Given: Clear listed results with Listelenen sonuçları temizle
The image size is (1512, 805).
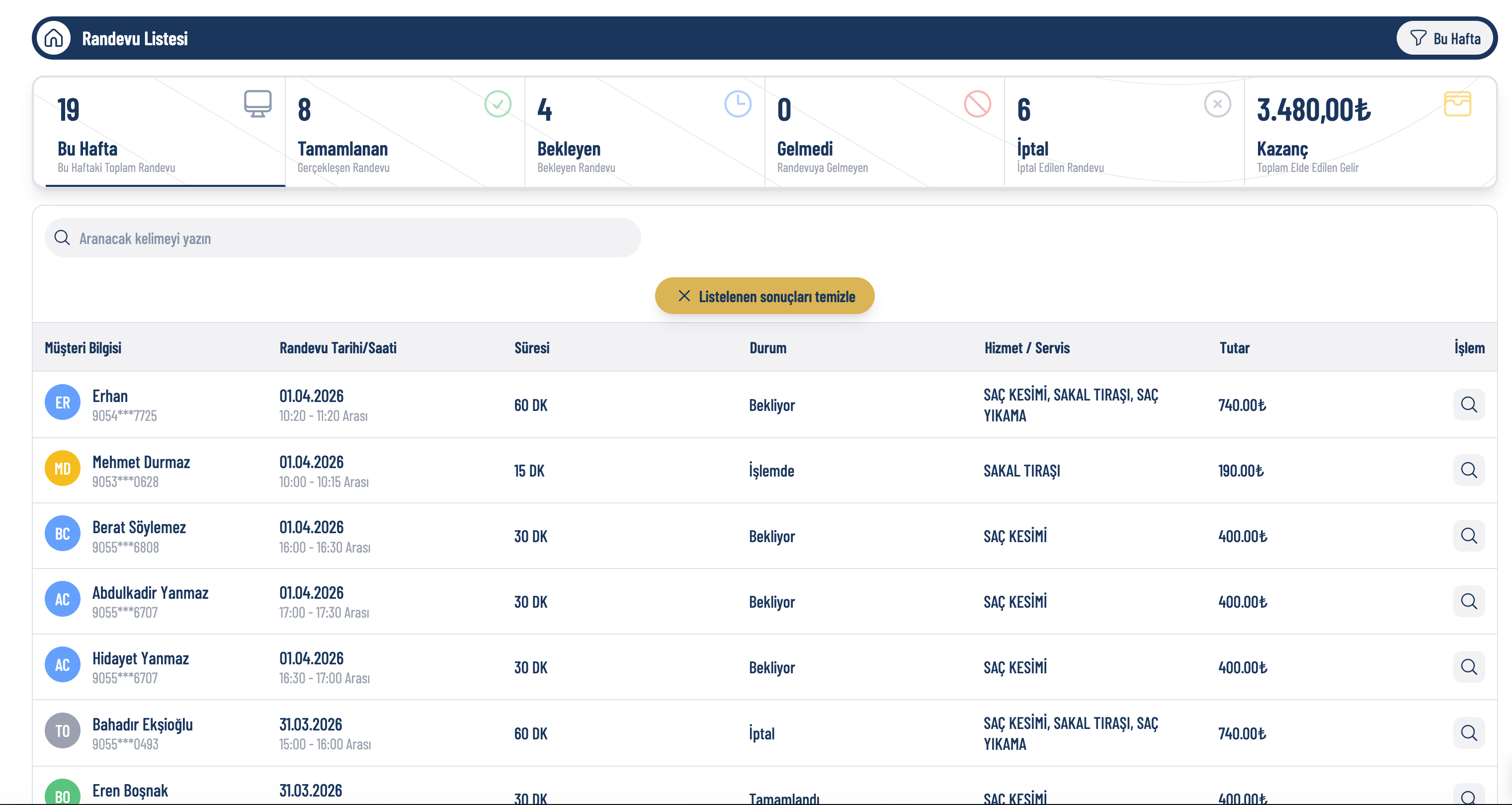Looking at the screenshot, I should (x=764, y=296).
